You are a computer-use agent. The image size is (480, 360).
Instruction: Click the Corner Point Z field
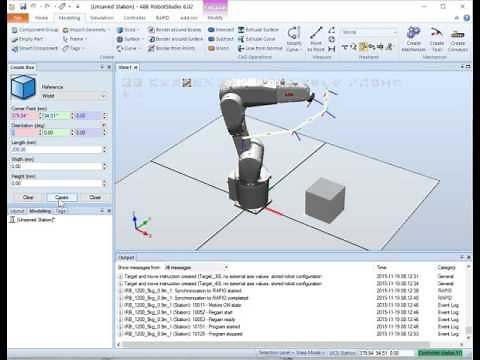pos(89,116)
